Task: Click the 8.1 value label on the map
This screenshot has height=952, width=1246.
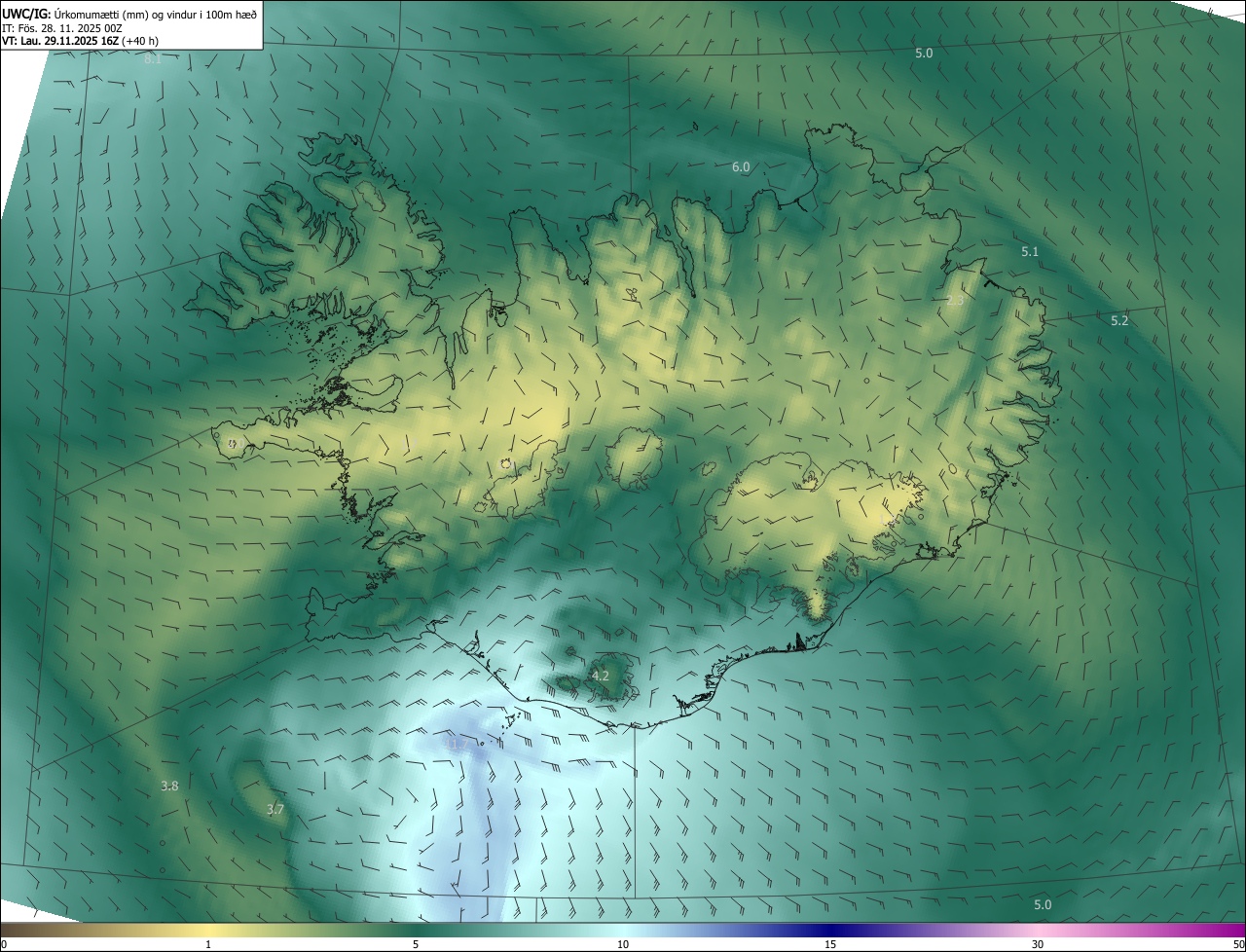Action: 153,59
